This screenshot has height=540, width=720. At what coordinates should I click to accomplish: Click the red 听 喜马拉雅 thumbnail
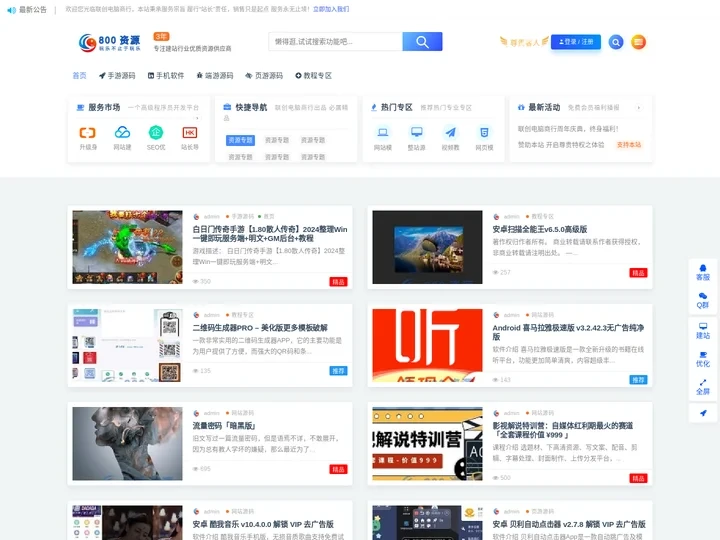[x=427, y=345]
